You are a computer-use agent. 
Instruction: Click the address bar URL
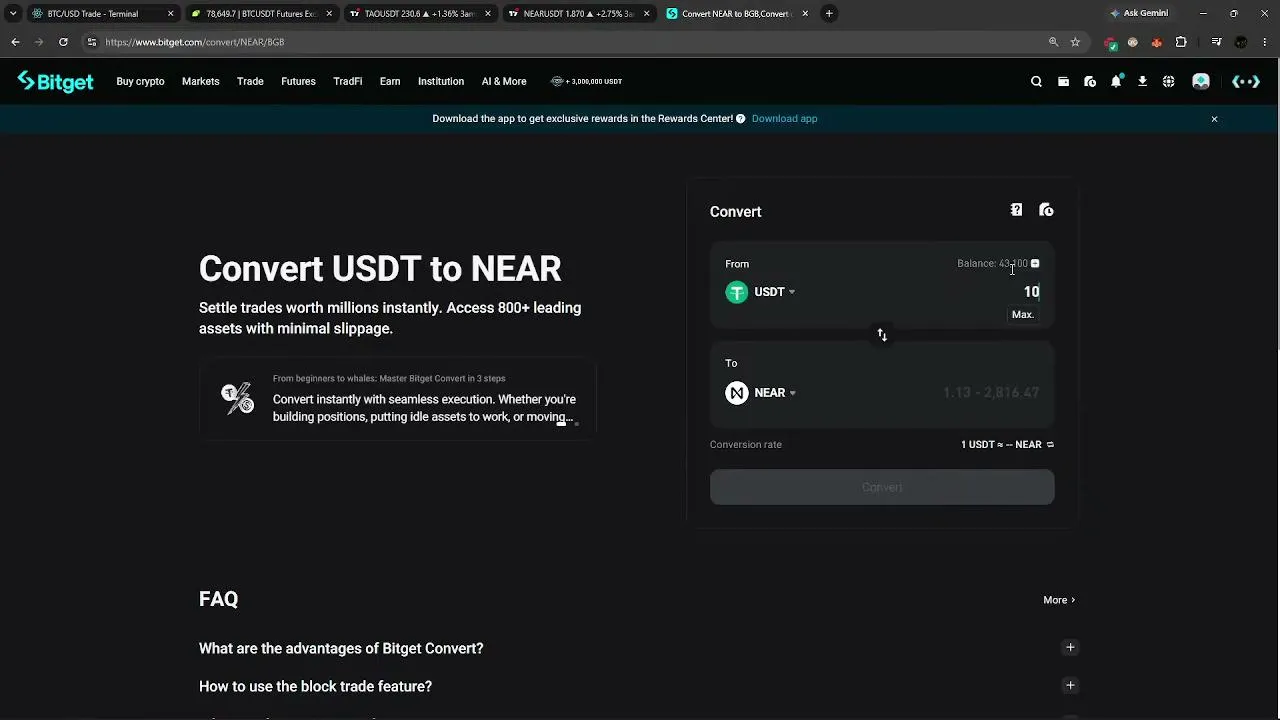point(194,42)
